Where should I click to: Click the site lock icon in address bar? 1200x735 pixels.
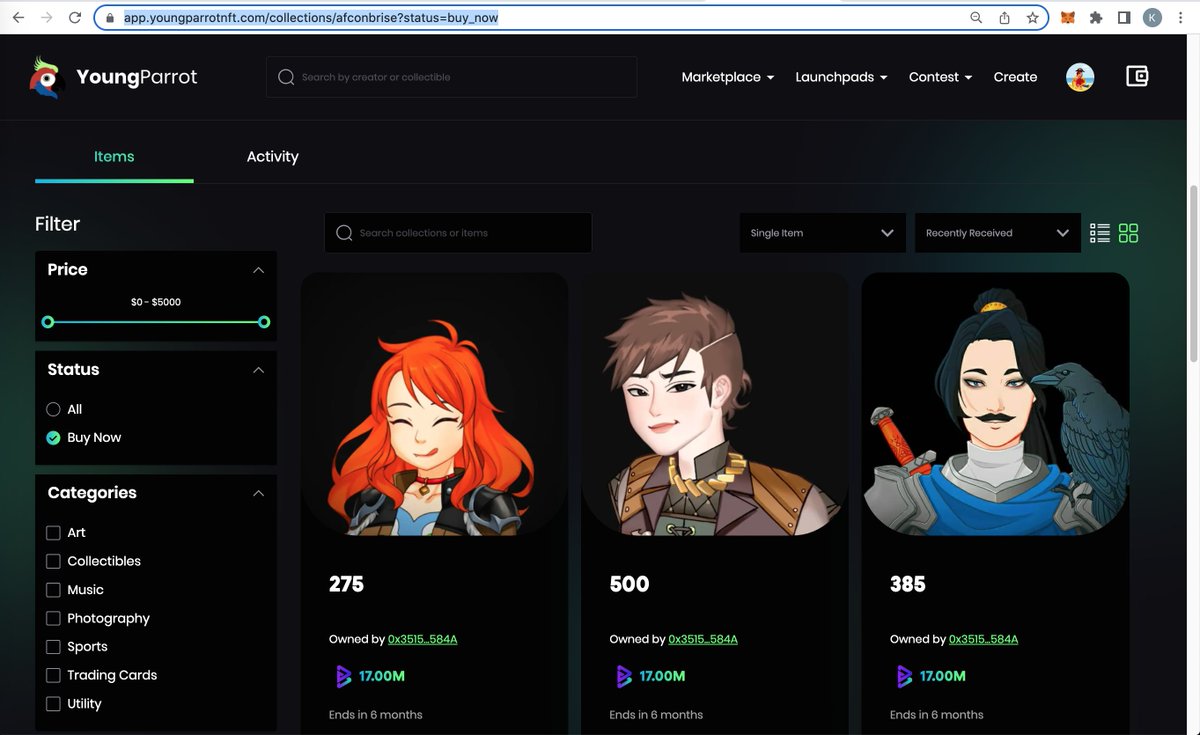pos(109,18)
